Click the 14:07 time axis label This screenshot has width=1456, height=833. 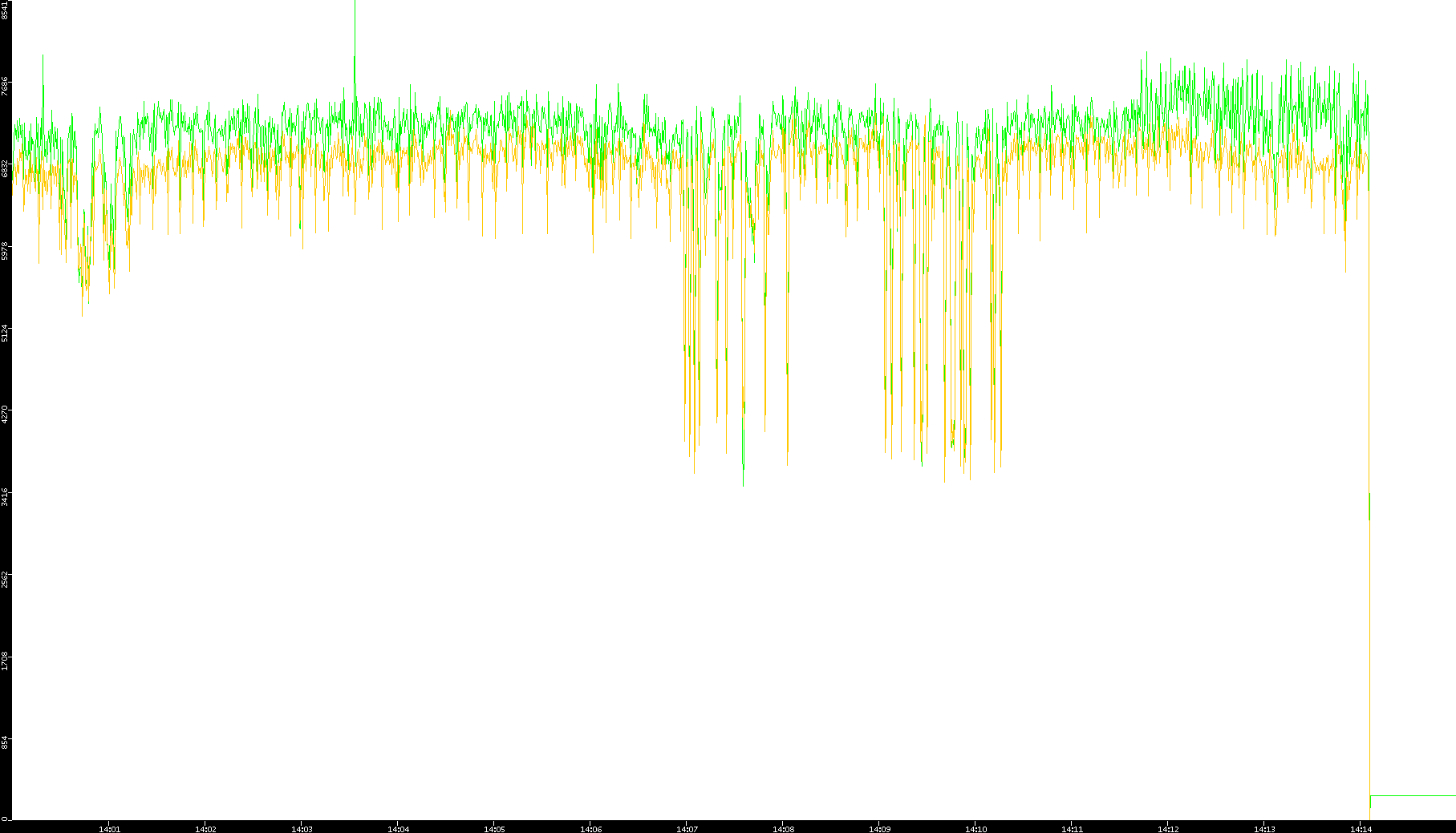[x=687, y=829]
